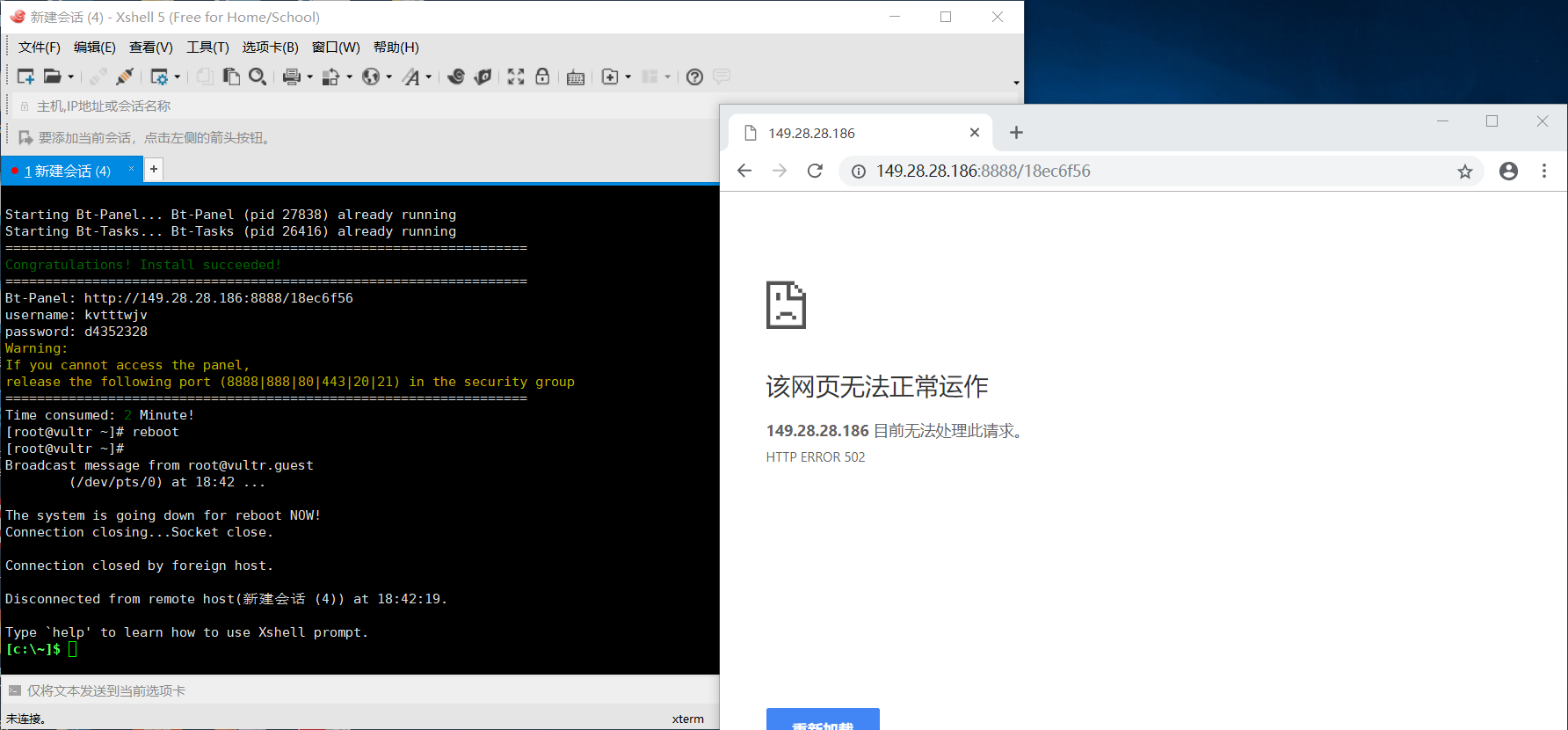This screenshot has width=1568, height=730.
Task: Expand file transfer dropdown arrow
Action: tap(349, 77)
